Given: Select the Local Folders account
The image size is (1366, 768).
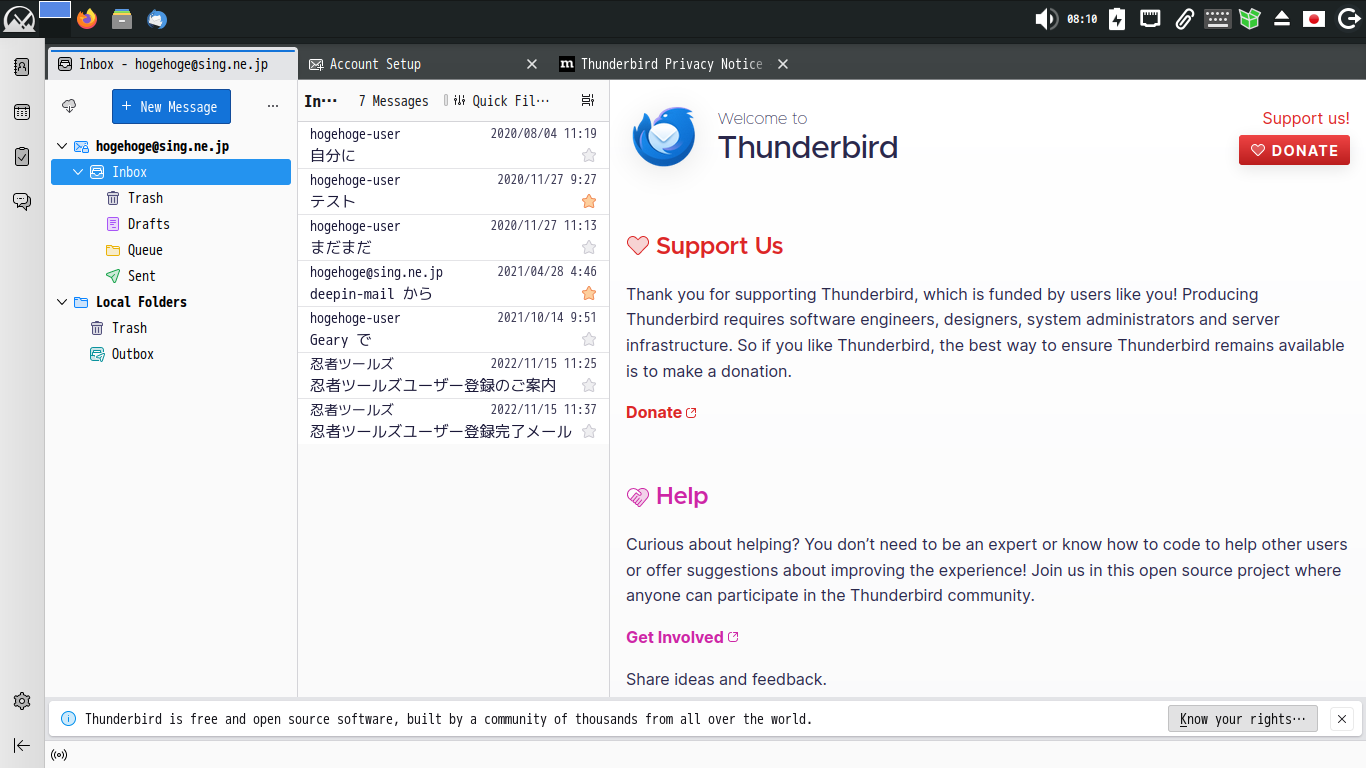Looking at the screenshot, I should coord(171,302).
